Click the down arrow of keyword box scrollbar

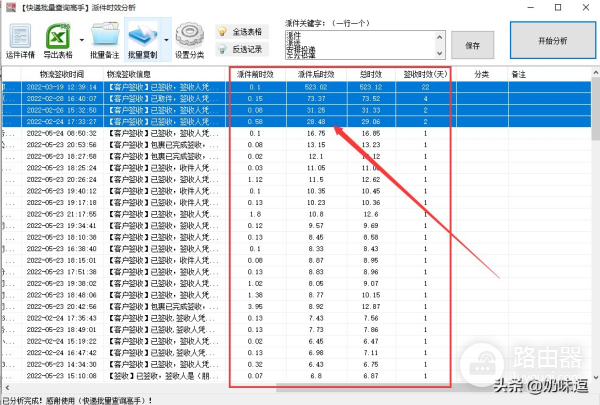(x=439, y=53)
